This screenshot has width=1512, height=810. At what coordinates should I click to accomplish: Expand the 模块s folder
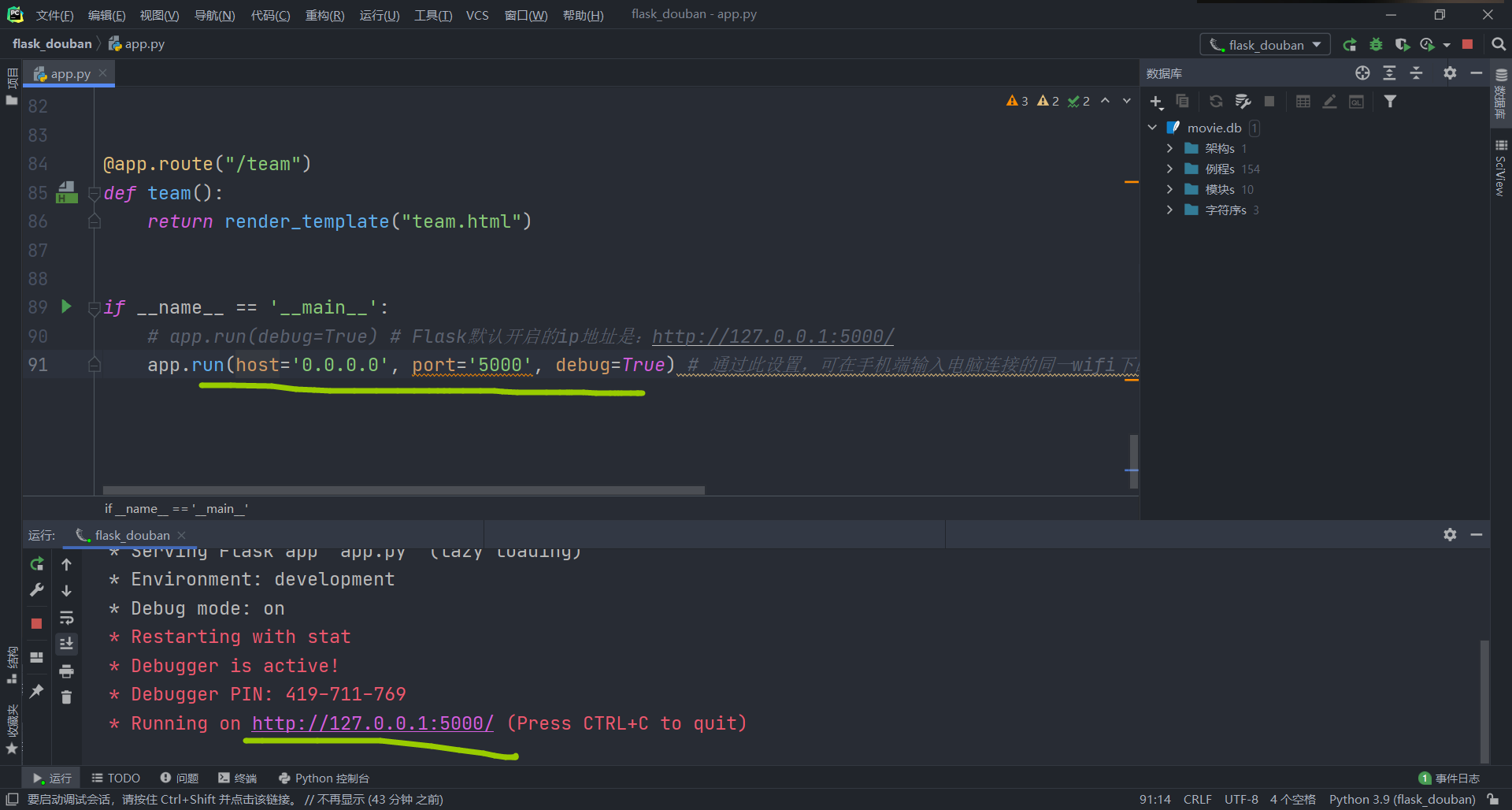click(x=1169, y=189)
